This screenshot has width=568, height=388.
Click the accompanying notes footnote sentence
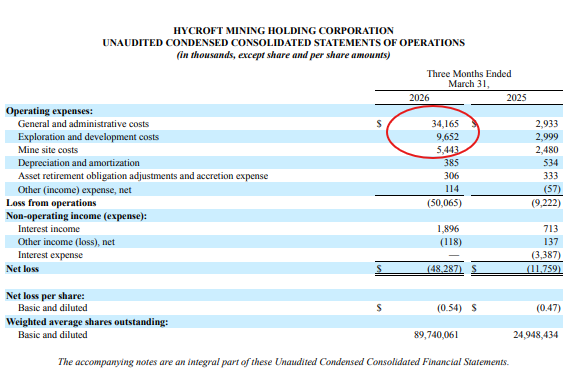coord(283,362)
